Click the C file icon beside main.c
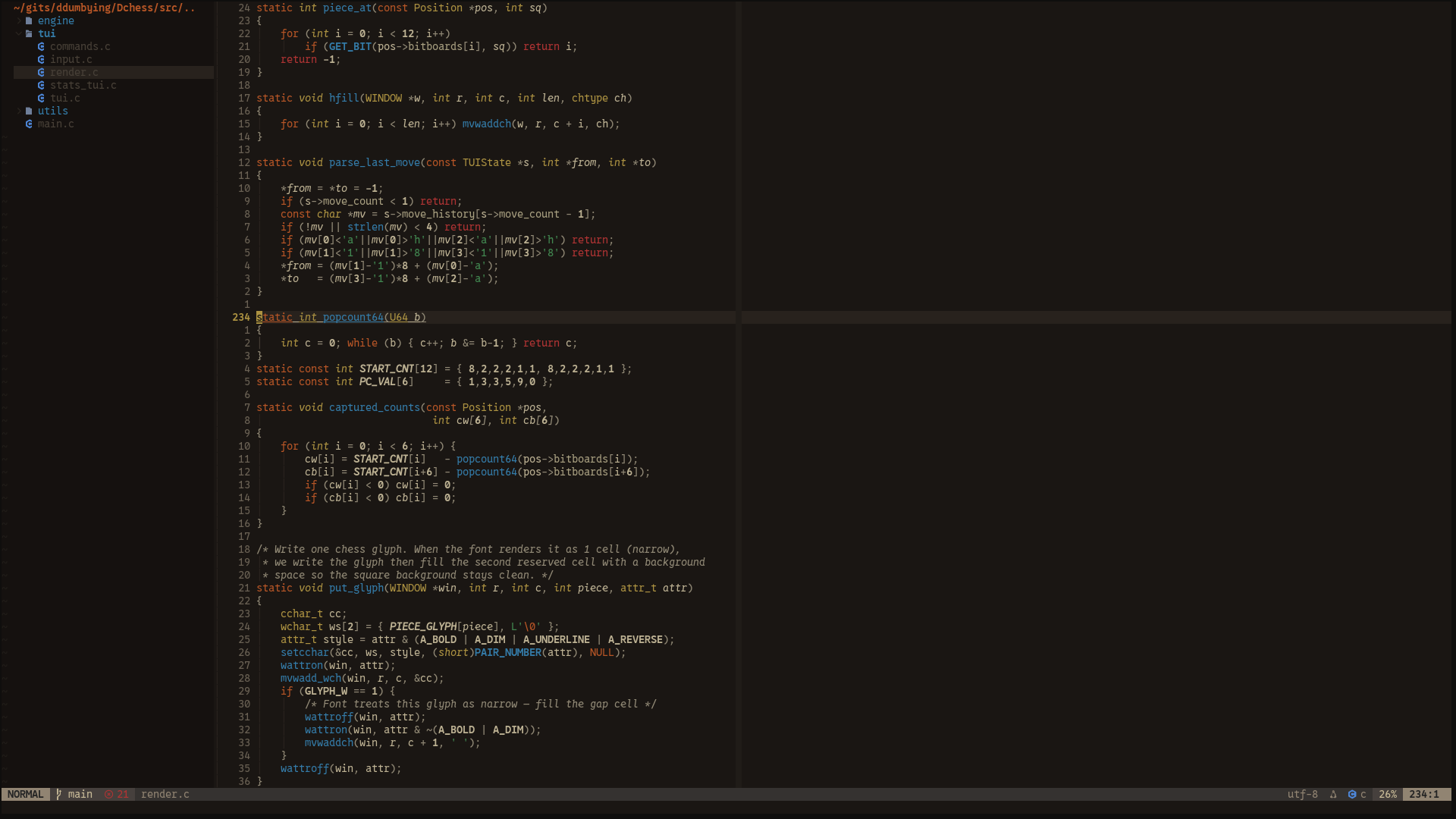The height and width of the screenshot is (819, 1456). [29, 124]
